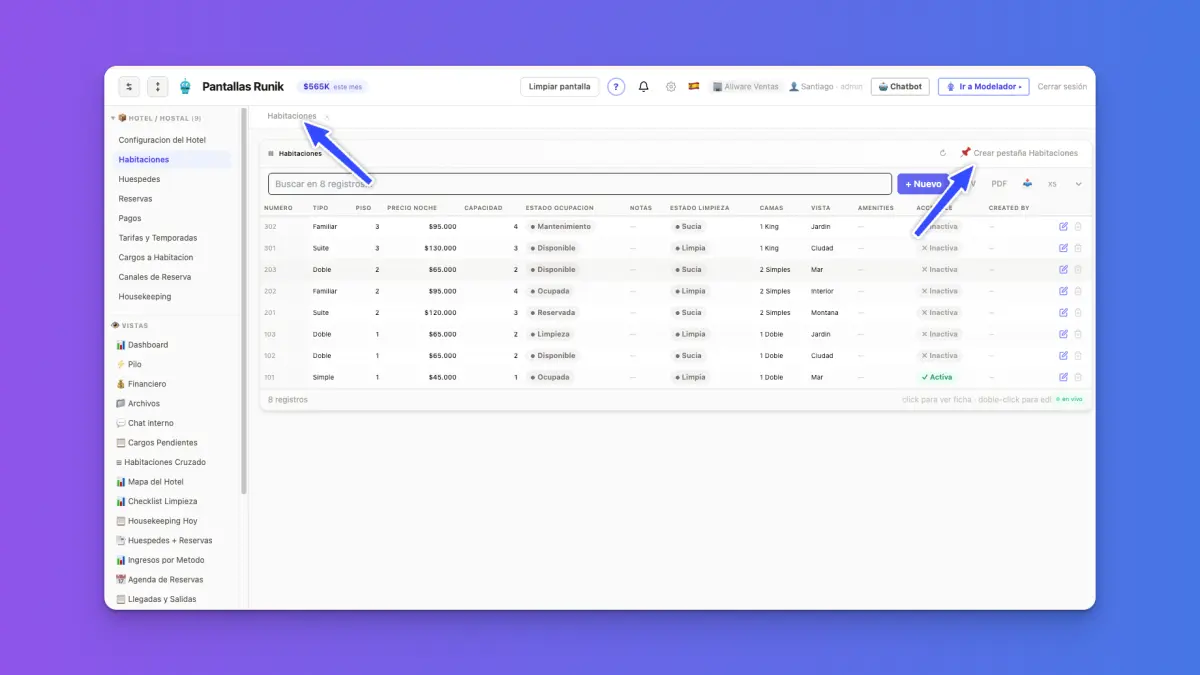1200x675 pixels.
Task: Open Tarifas y Temporadas
Action: [158, 238]
